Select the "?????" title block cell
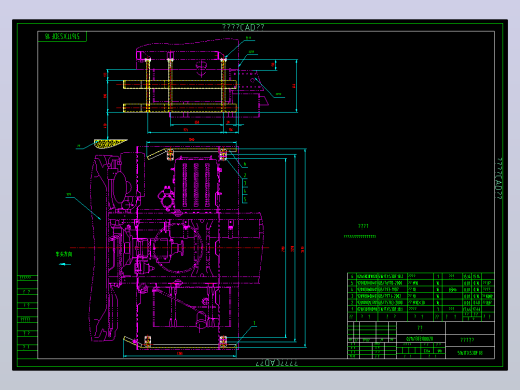Viewport: 520px width, 390px height. click(x=470, y=340)
